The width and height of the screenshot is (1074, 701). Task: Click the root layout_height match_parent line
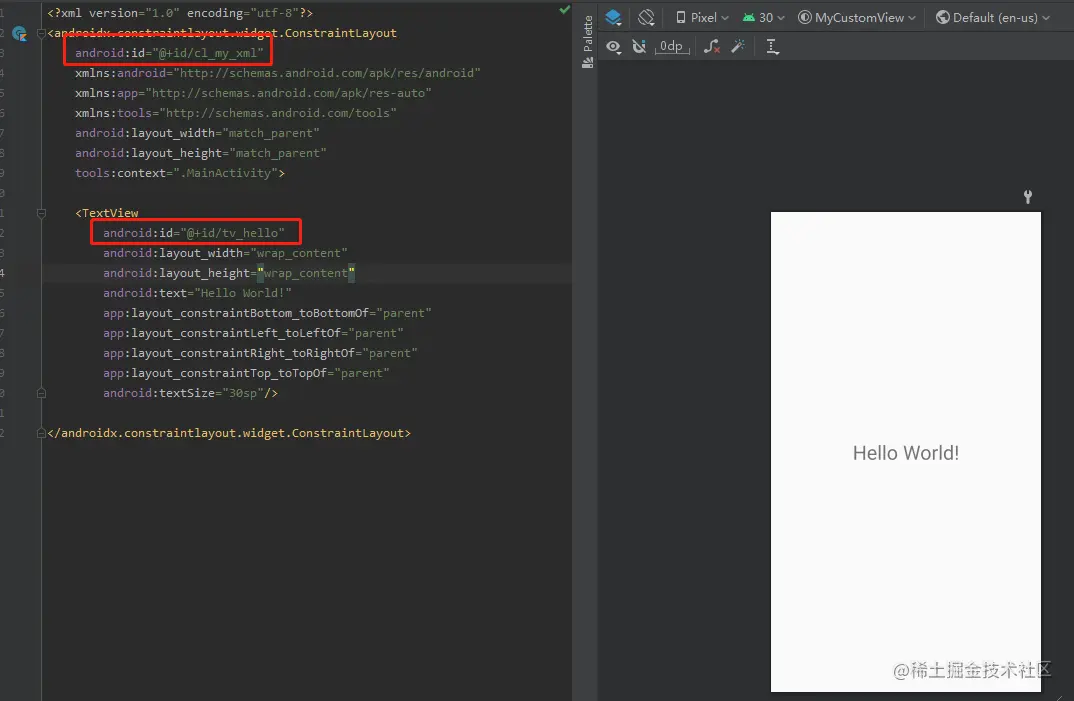201,153
